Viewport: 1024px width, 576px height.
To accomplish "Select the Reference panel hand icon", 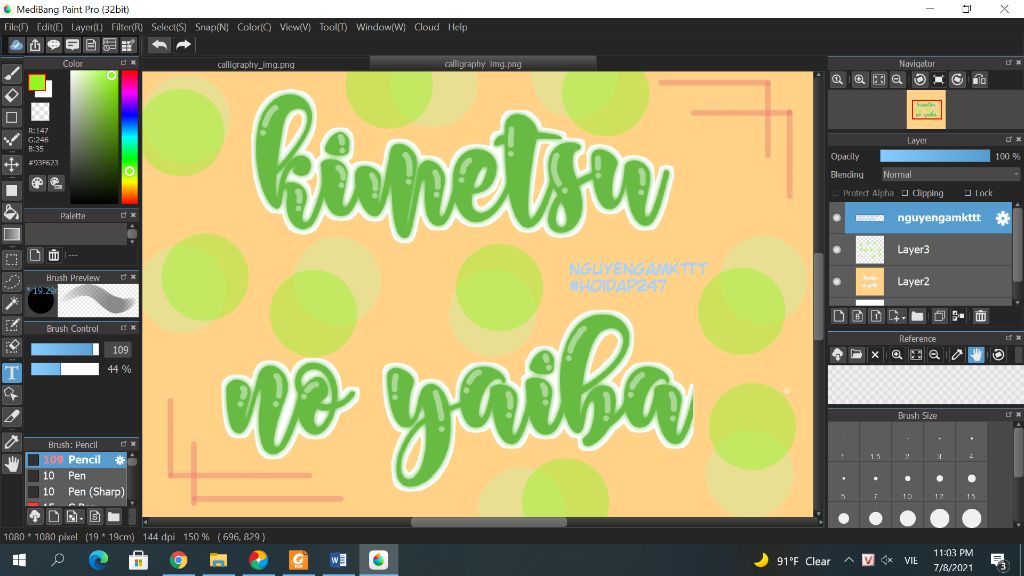I will (x=976, y=355).
